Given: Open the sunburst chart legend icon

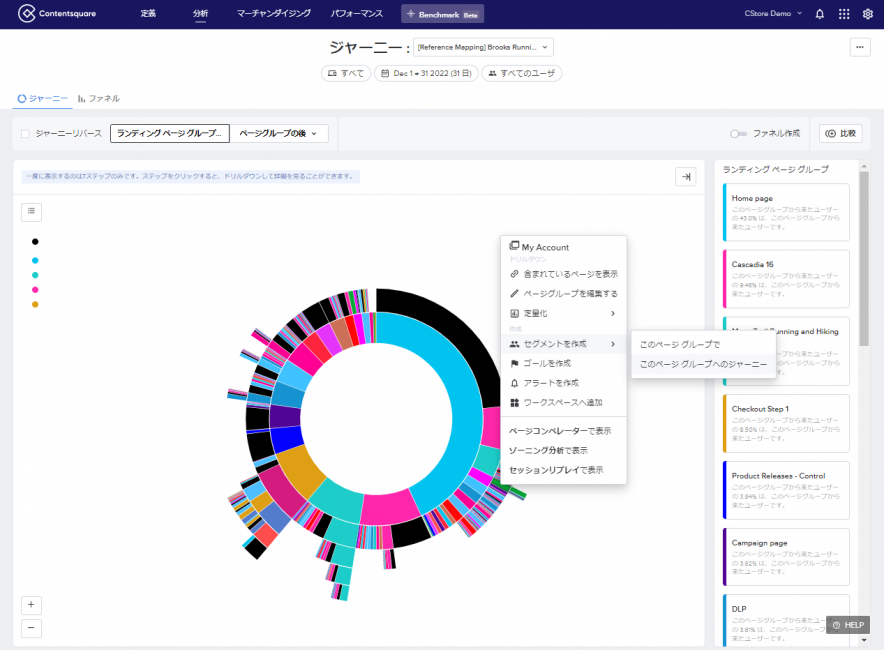Looking at the screenshot, I should 31,211.
